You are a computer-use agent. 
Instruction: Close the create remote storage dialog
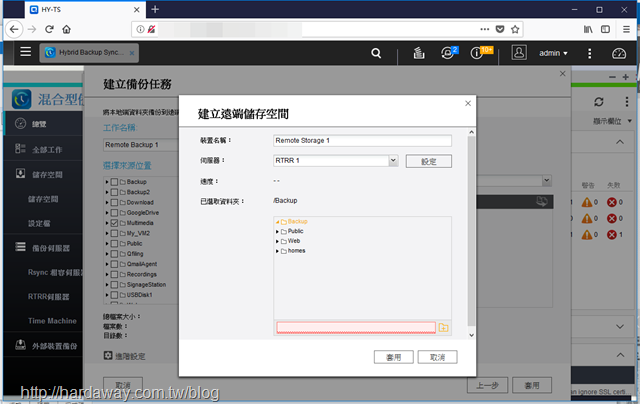pos(468,103)
